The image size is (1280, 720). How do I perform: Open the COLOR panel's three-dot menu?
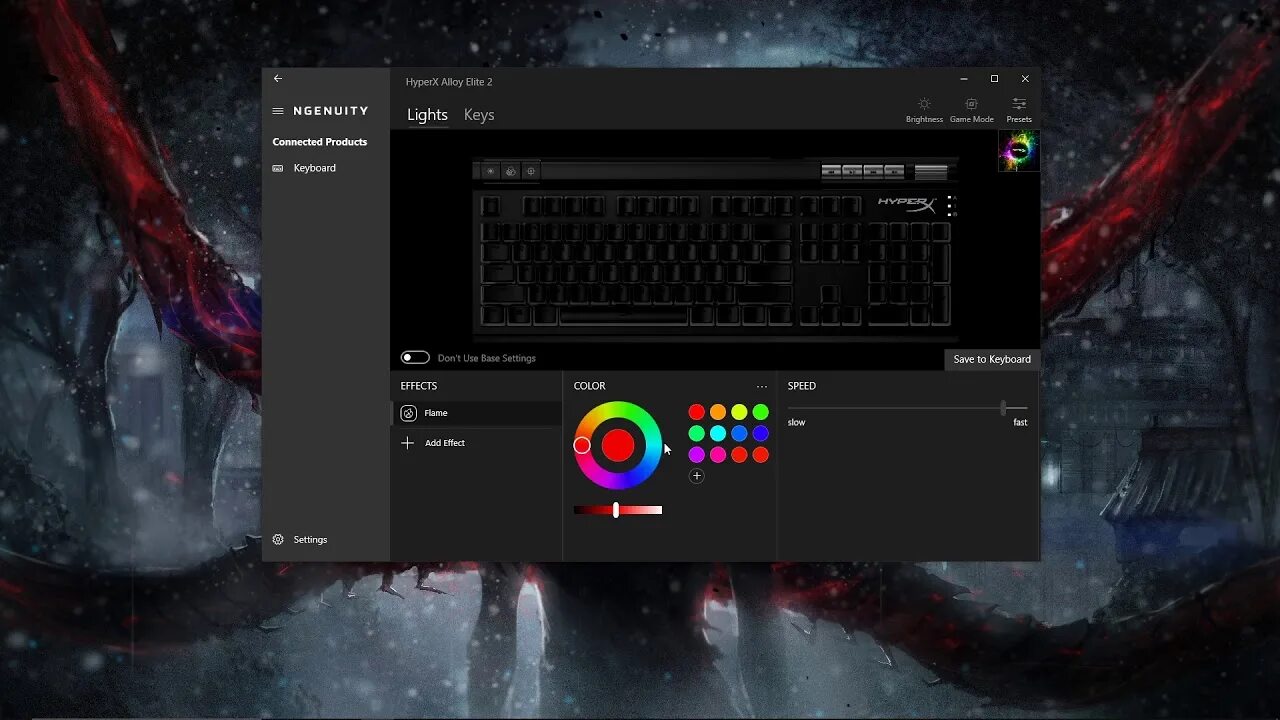click(x=762, y=386)
